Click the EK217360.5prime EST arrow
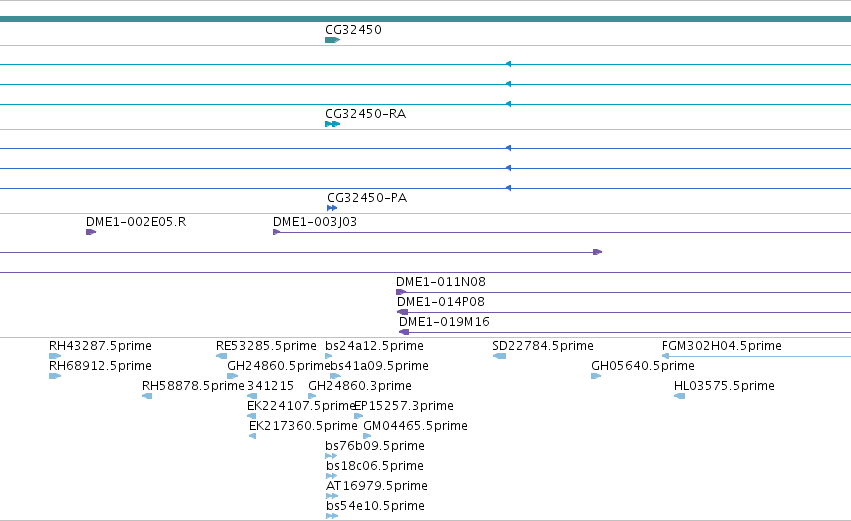Screen dimensions: 851x521 click(x=252, y=436)
